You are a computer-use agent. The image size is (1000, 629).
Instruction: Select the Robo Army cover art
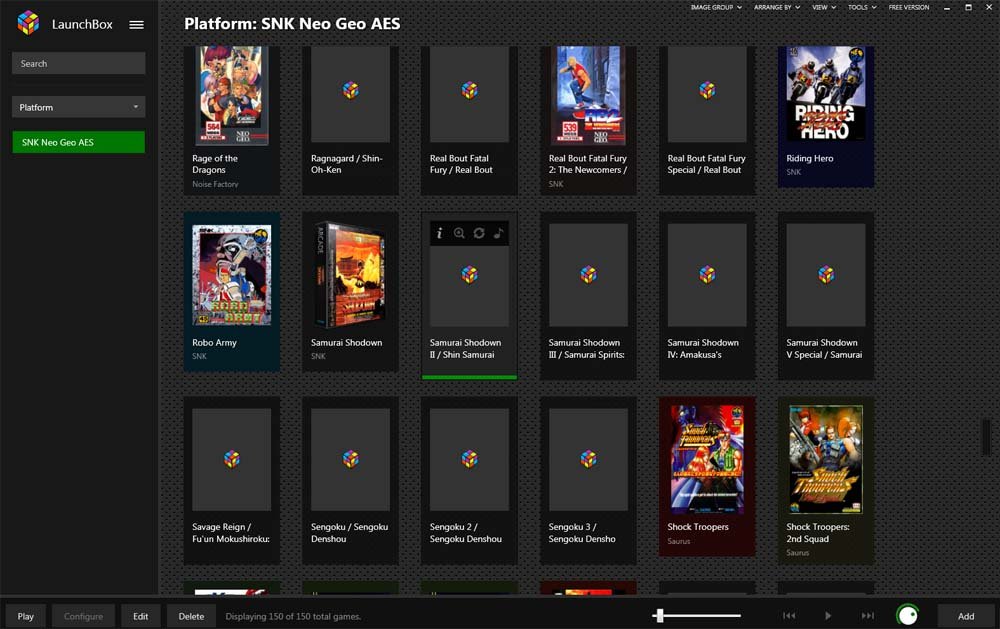coord(232,275)
